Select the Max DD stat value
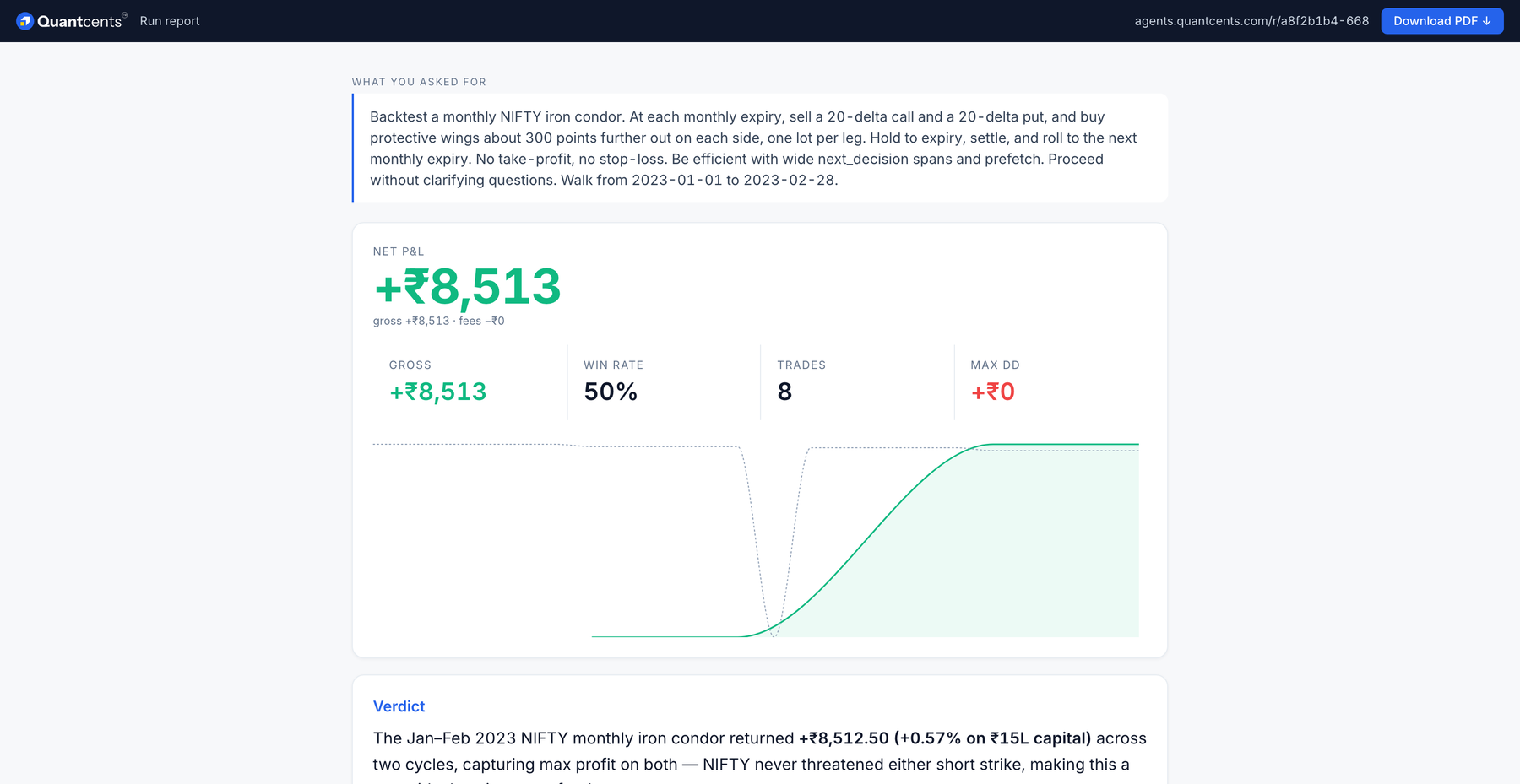Viewport: 1520px width, 784px height. [993, 392]
